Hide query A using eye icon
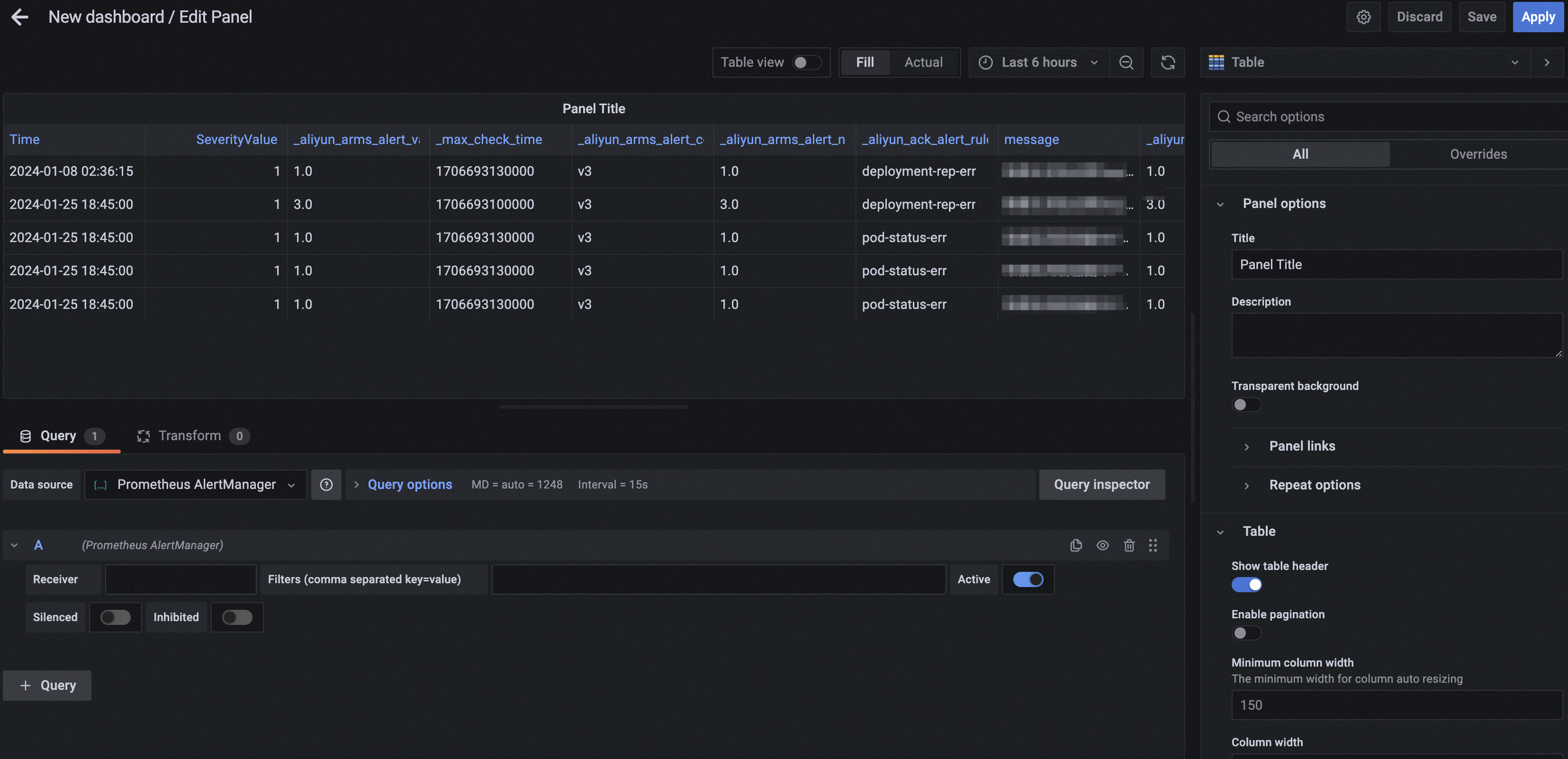The width and height of the screenshot is (1568, 759). [1102, 545]
